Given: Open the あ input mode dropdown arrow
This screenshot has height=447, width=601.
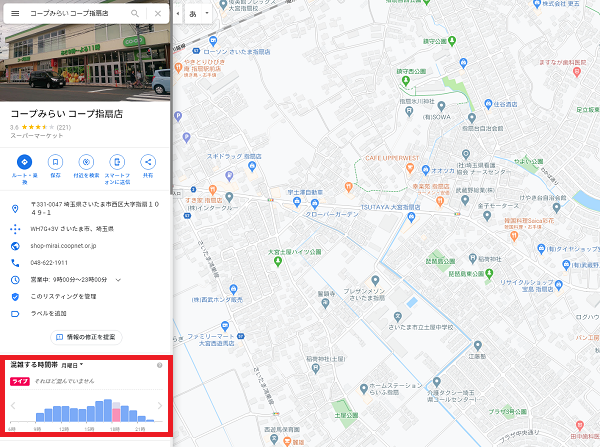Looking at the screenshot, I should coord(207,13).
